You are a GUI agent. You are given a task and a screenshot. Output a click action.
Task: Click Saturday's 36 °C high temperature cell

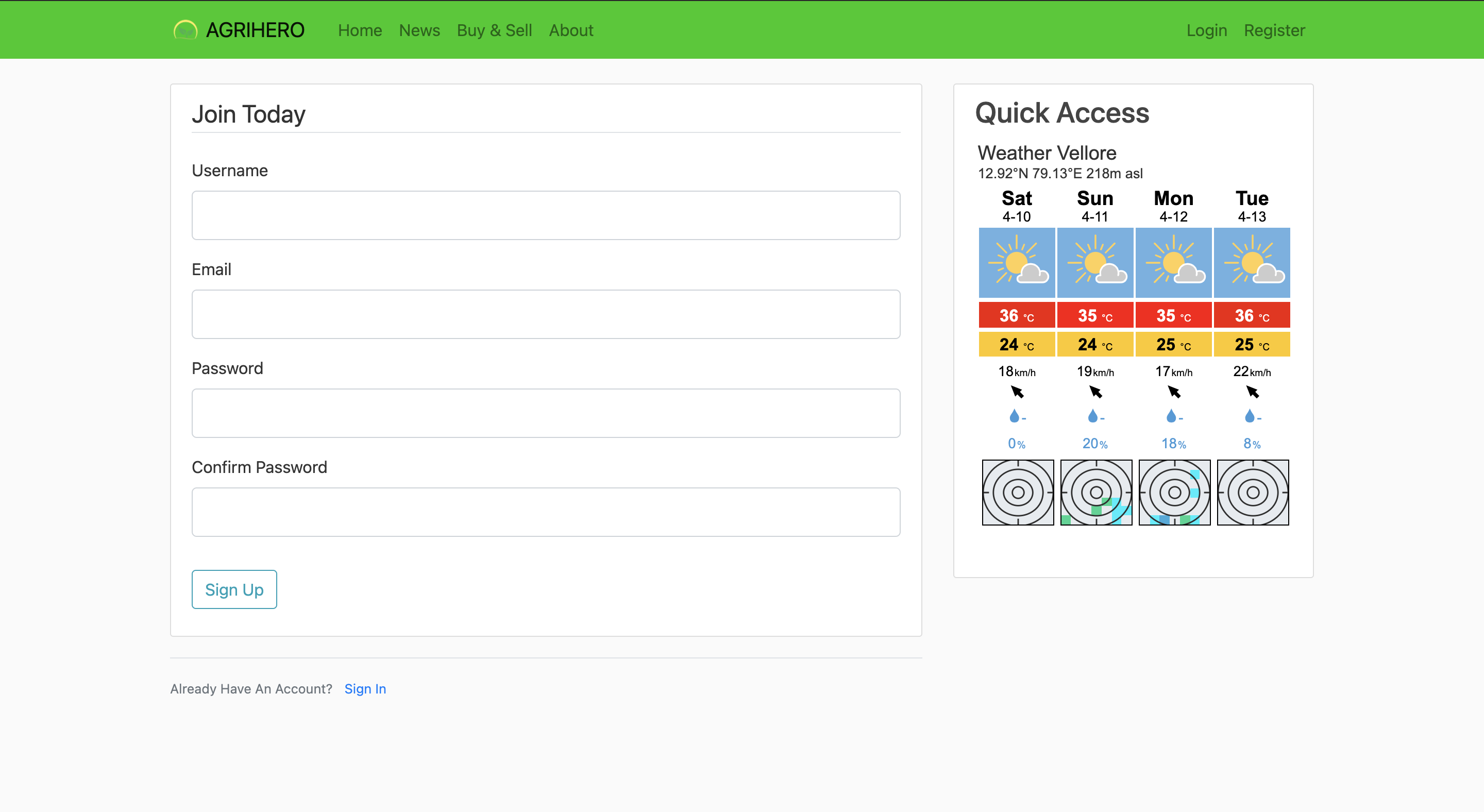tap(1017, 316)
